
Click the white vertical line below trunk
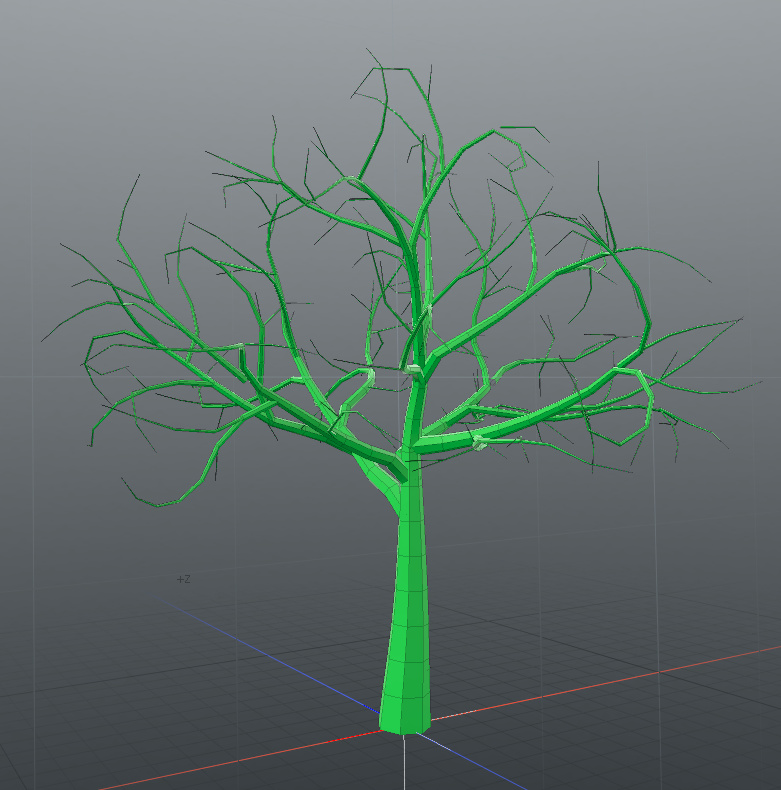pyautogui.click(x=403, y=765)
